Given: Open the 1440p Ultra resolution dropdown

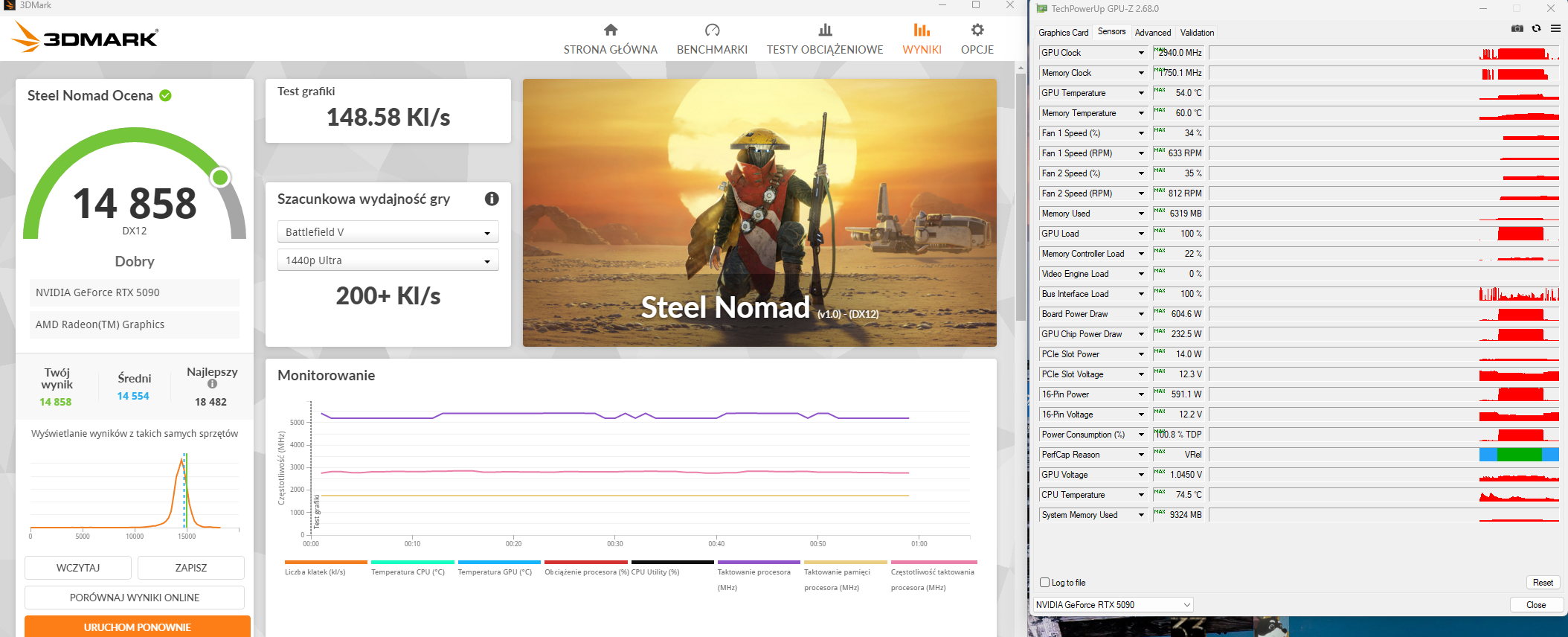Looking at the screenshot, I should (388, 260).
